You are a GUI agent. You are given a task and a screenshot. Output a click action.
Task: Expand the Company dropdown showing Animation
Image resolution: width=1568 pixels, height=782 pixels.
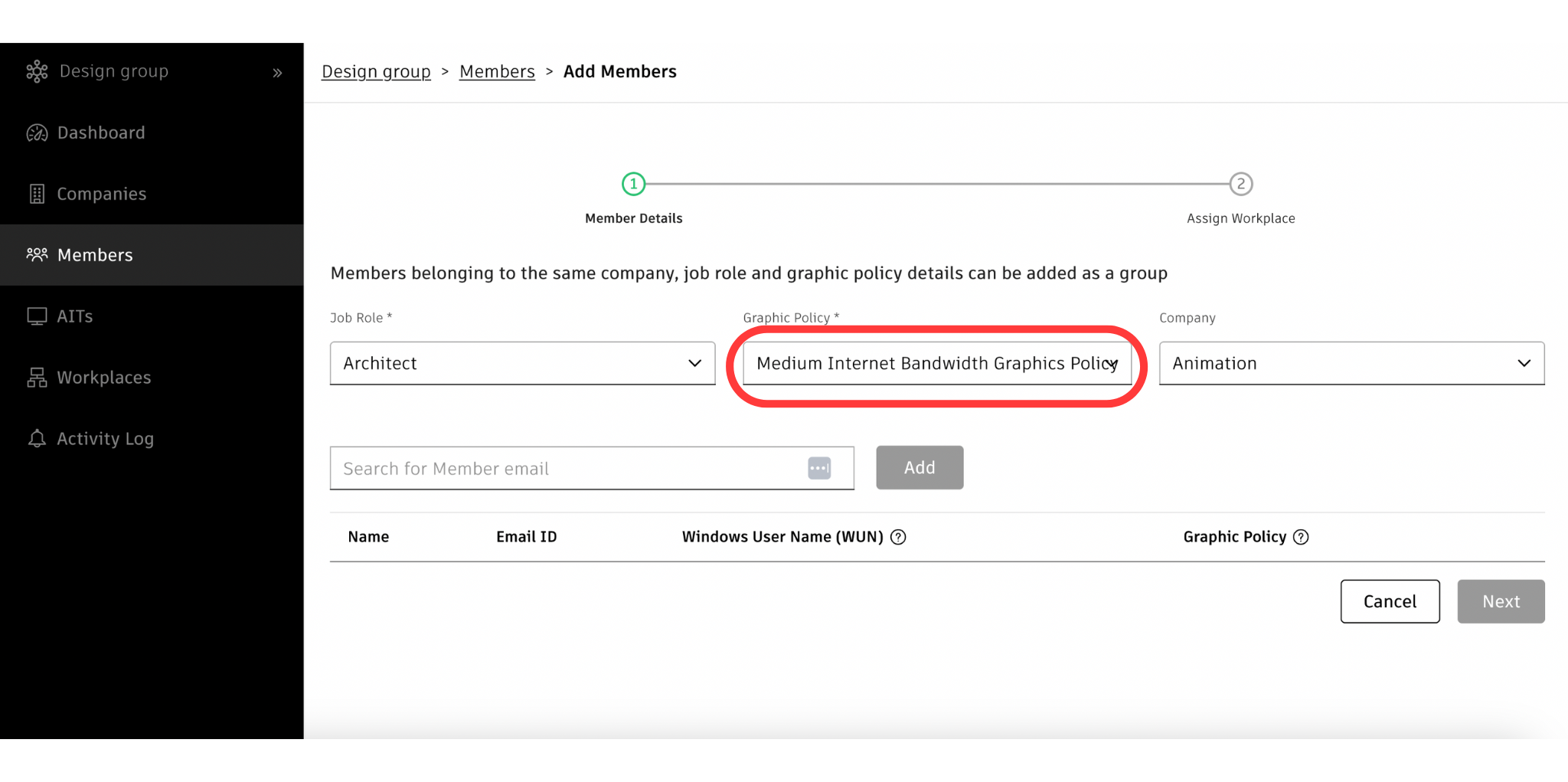1351,363
